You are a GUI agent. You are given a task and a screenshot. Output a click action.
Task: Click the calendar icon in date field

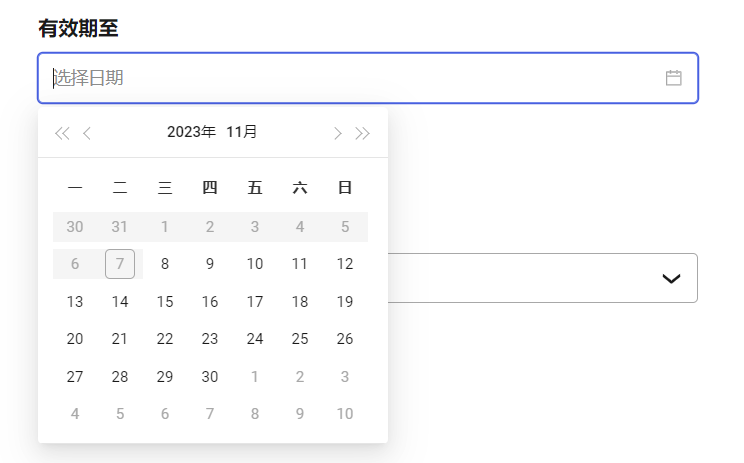(673, 78)
